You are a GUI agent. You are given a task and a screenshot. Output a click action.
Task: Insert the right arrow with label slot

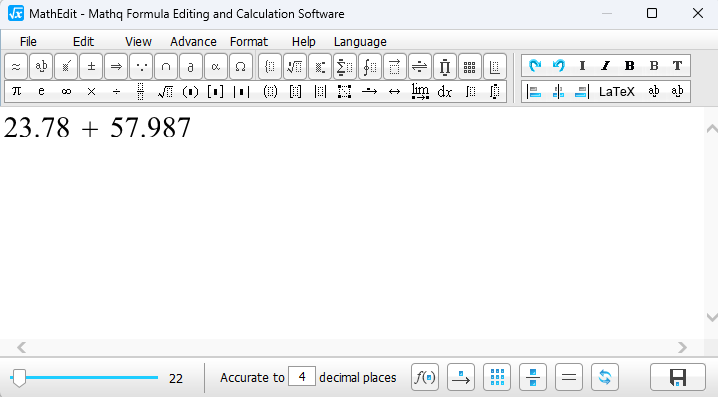pos(370,92)
